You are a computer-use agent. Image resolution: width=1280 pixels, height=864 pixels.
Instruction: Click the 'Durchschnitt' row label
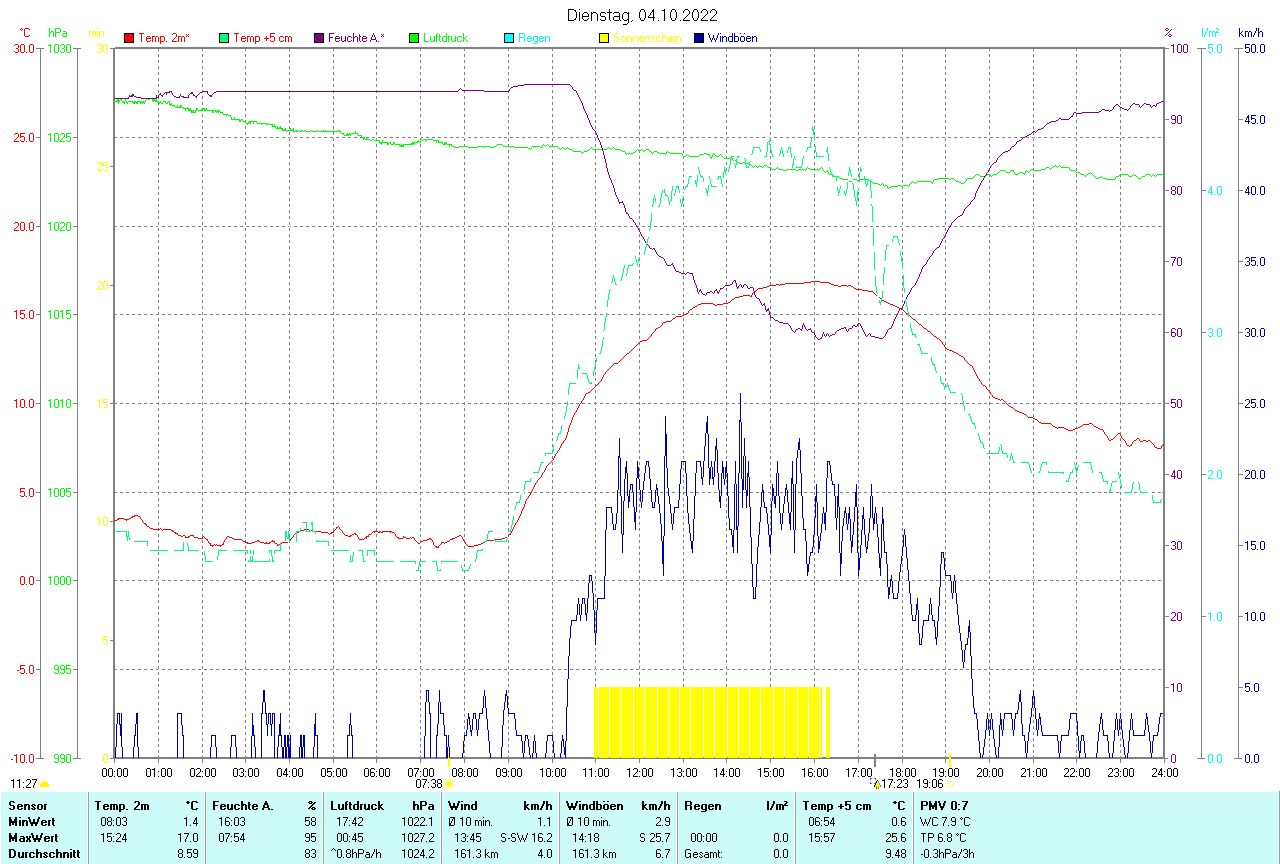point(44,854)
